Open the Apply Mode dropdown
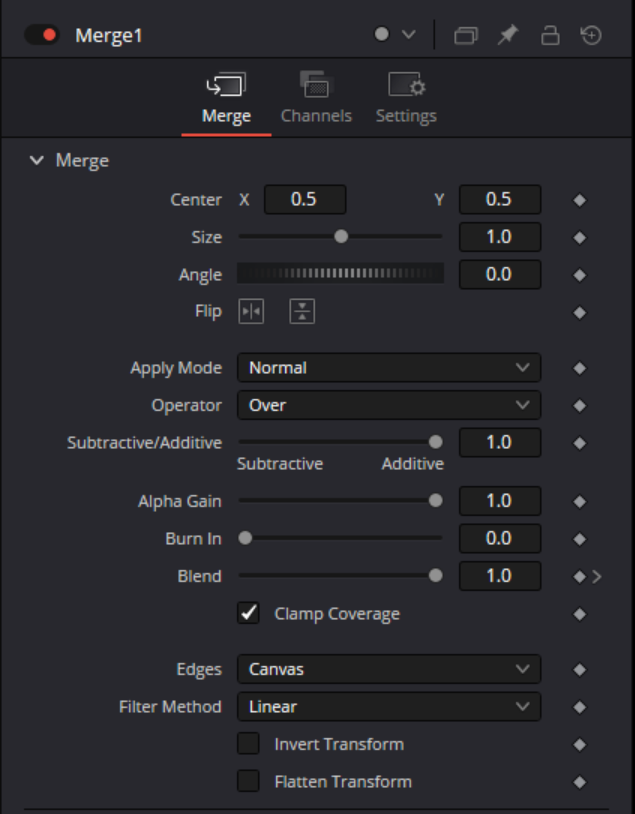Image resolution: width=635 pixels, height=814 pixels. pos(388,368)
